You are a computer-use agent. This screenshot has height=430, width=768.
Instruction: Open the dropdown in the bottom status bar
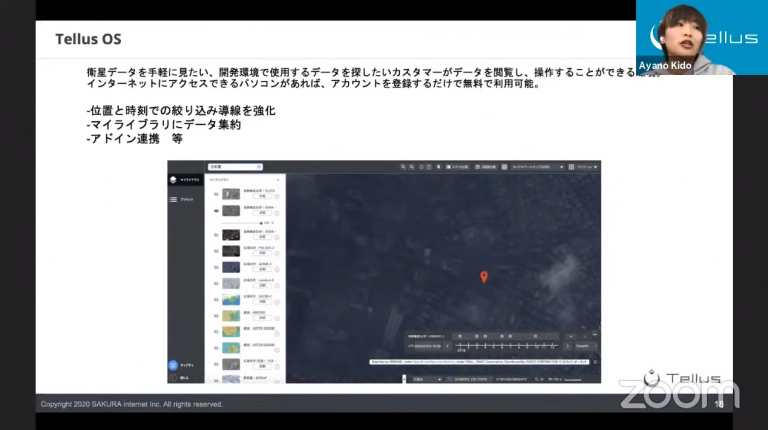coord(427,380)
